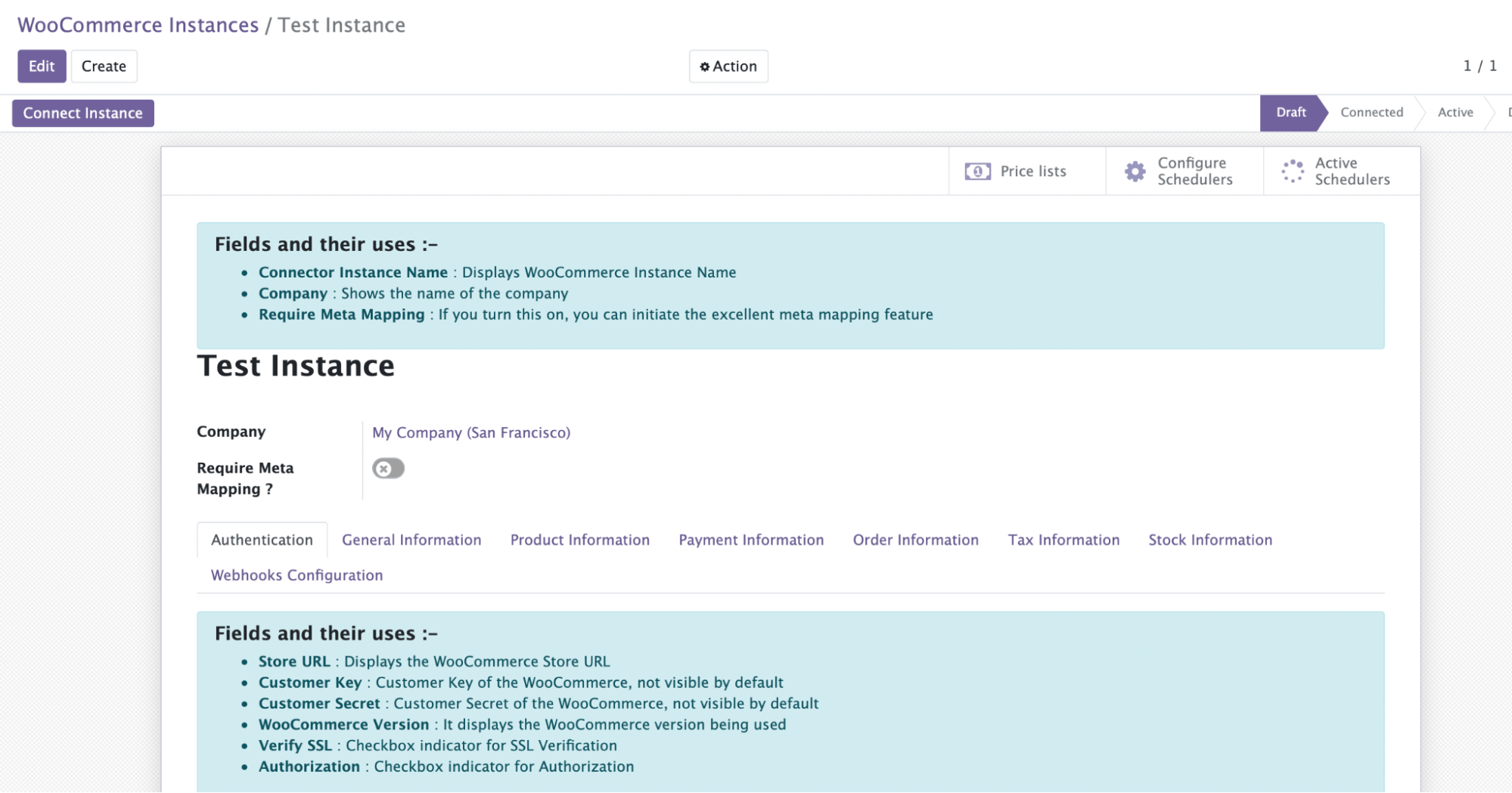Click the Connected status stage
This screenshot has height=793, width=1512.
1371,113
